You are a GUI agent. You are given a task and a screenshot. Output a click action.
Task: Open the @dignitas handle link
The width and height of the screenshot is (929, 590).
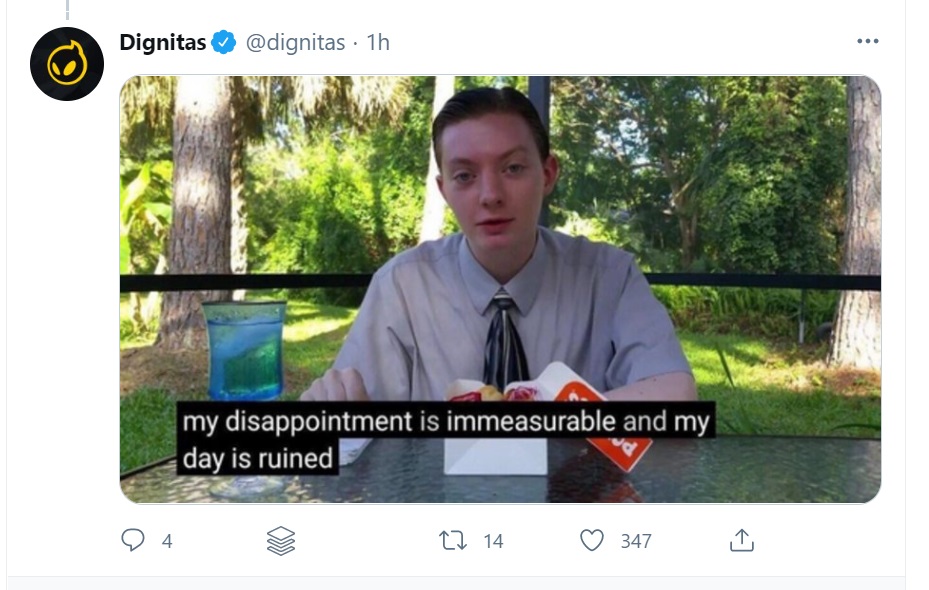pos(295,43)
